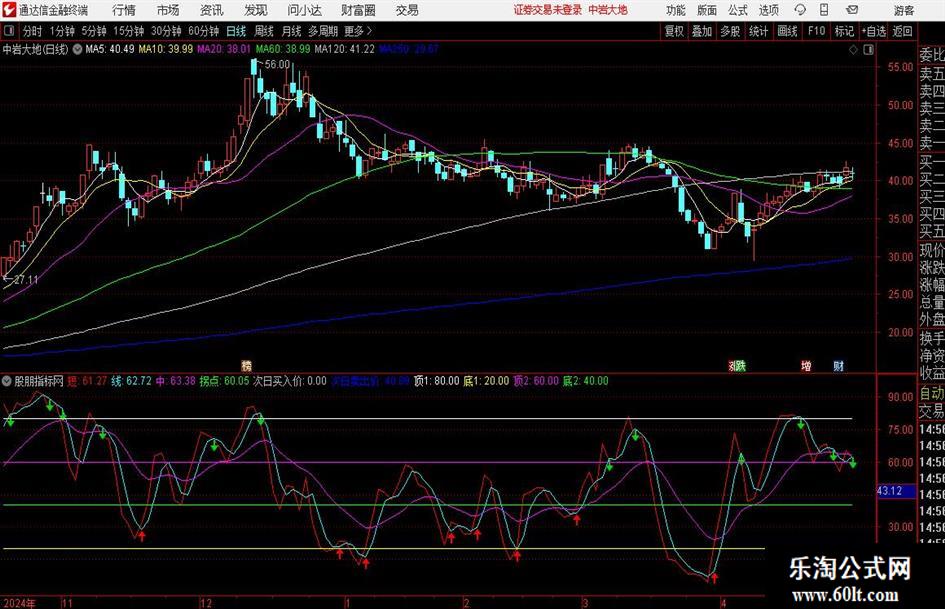Click the MA120: 41.22 indicator value
945x609 pixels.
(x=344, y=49)
